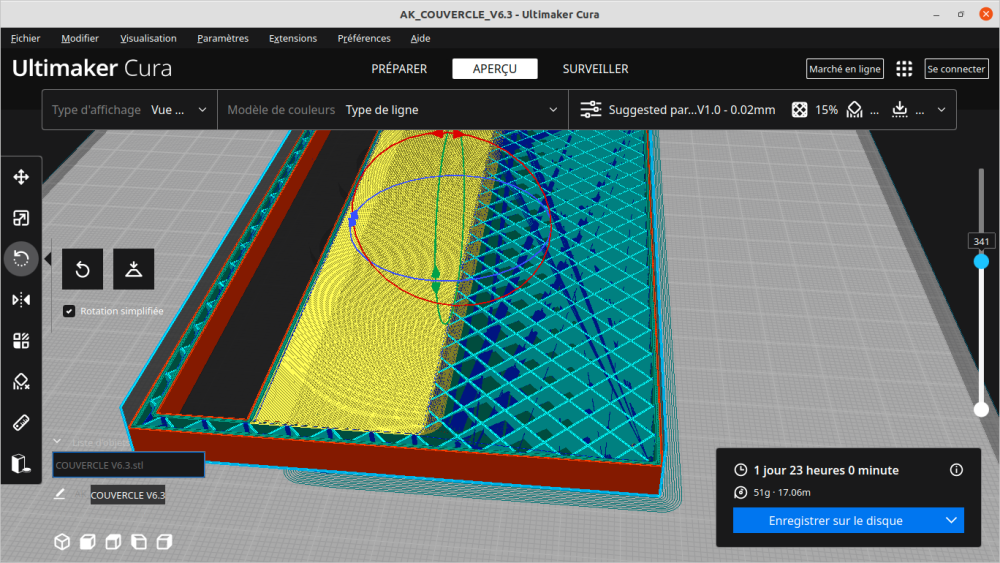Click the 1 jour 23 heures estimate

pyautogui.click(x=826, y=470)
